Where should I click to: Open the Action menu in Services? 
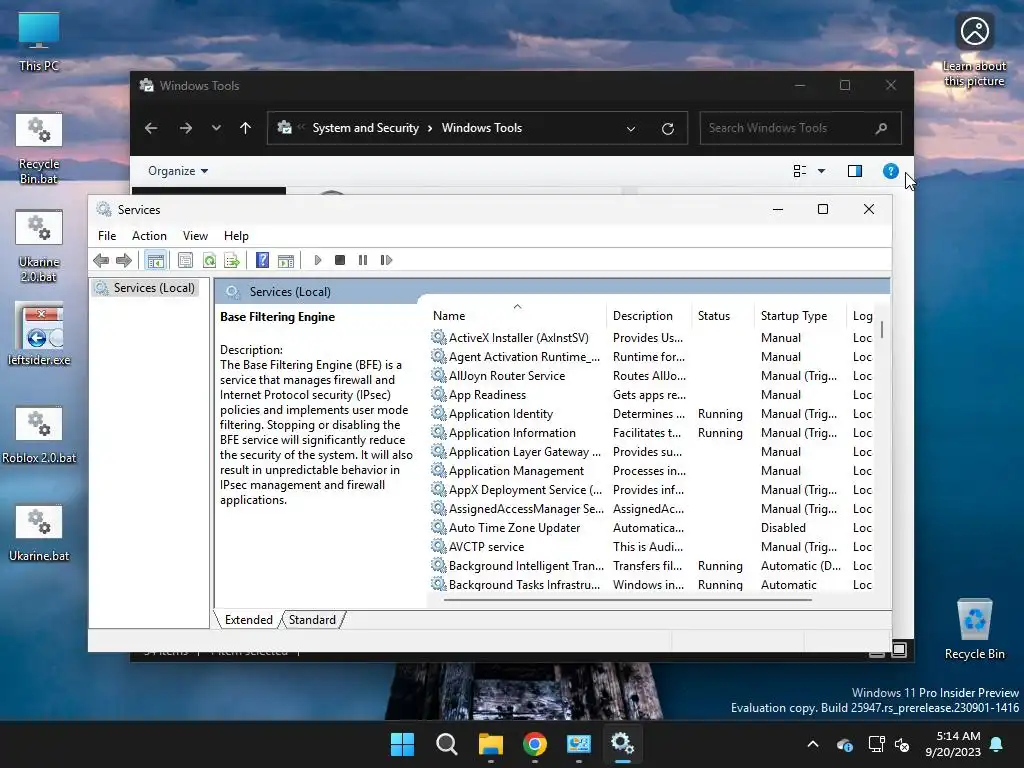point(149,236)
